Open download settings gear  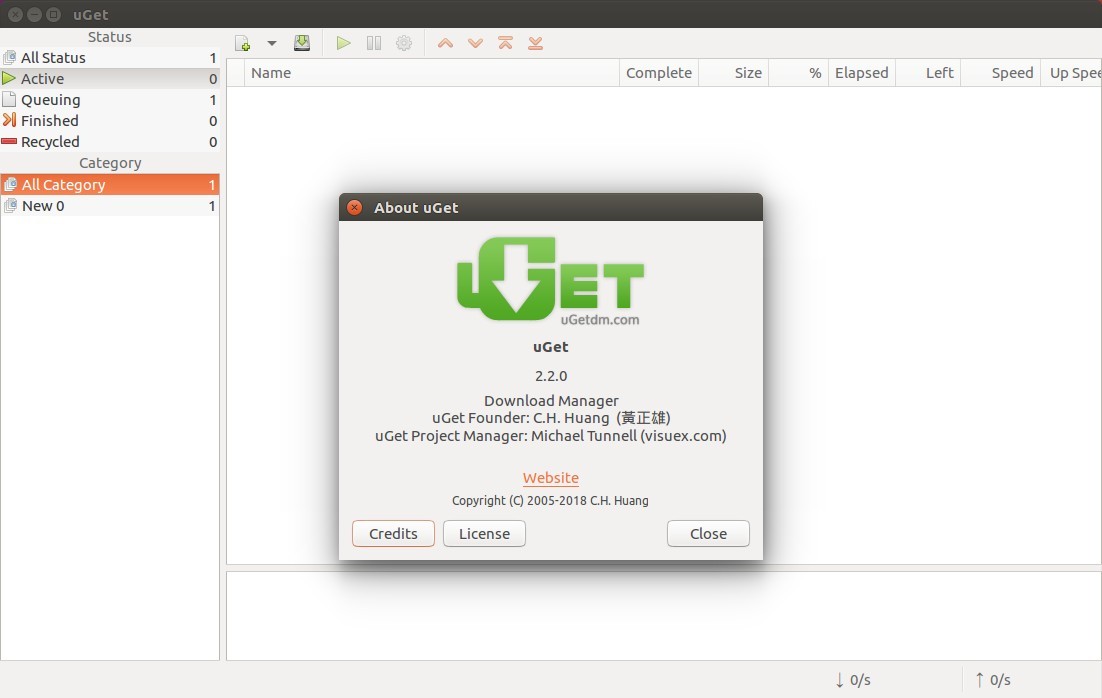click(403, 43)
